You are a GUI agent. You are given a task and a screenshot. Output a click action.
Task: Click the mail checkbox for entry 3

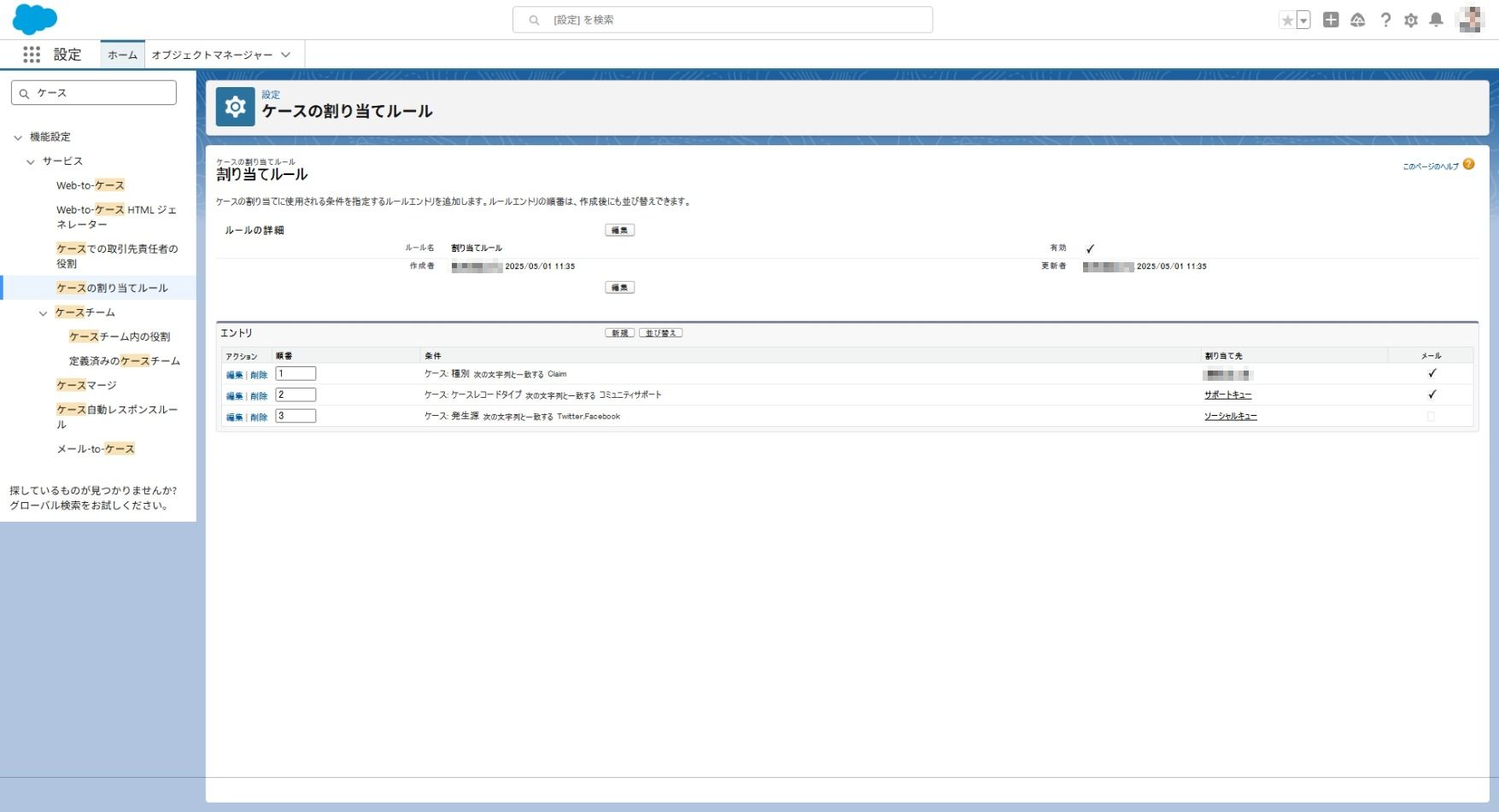(1431, 417)
